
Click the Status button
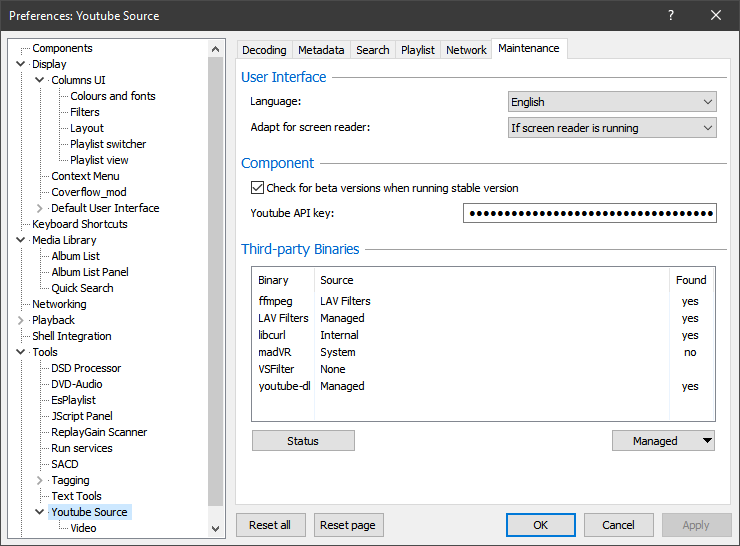pos(303,441)
